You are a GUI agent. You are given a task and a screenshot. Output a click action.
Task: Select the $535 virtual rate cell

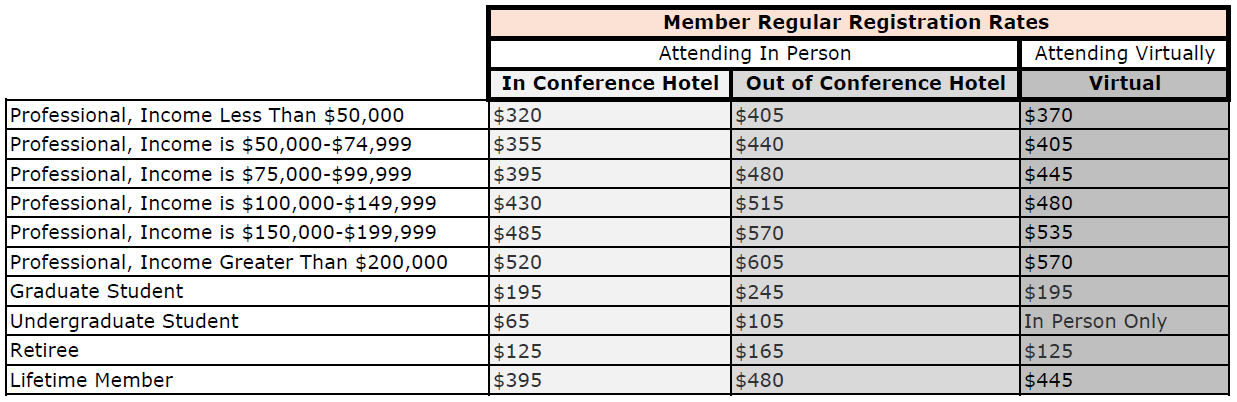1124,233
